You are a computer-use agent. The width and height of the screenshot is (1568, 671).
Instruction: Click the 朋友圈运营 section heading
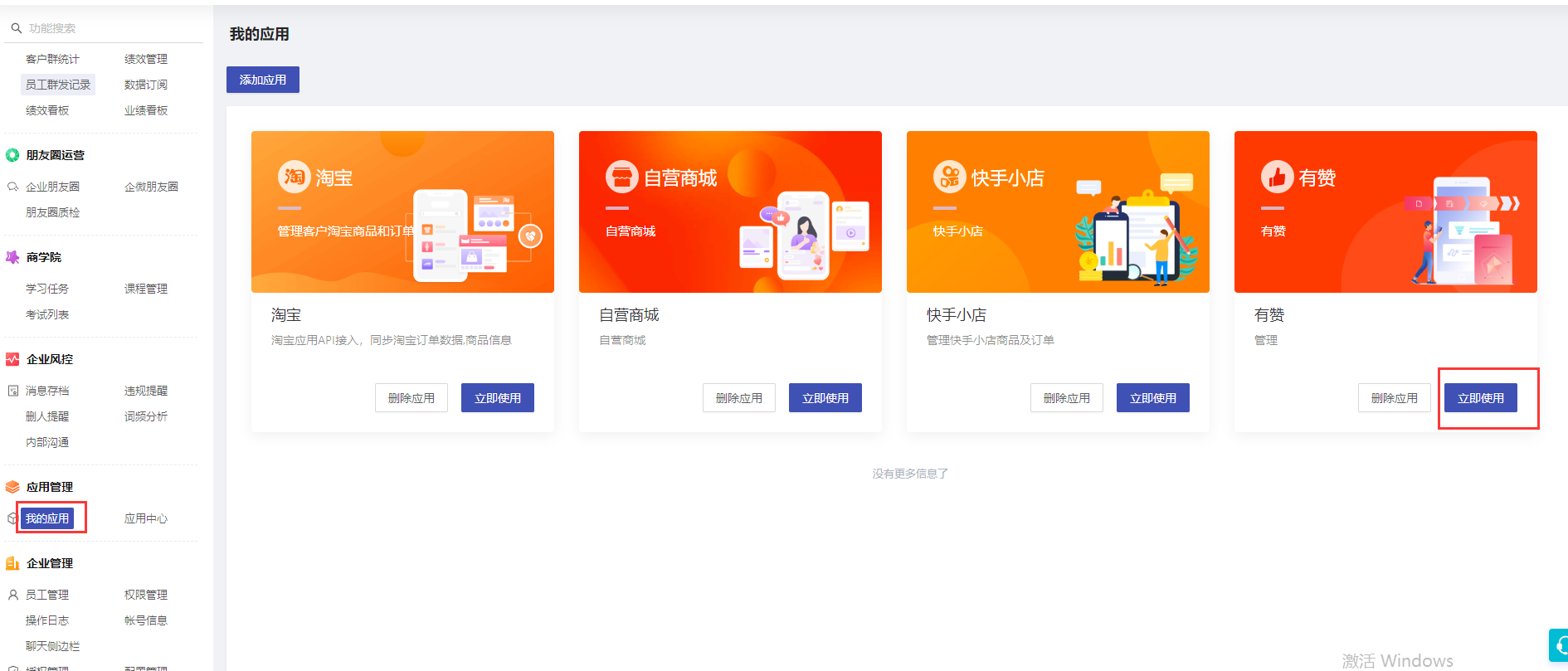click(x=56, y=155)
